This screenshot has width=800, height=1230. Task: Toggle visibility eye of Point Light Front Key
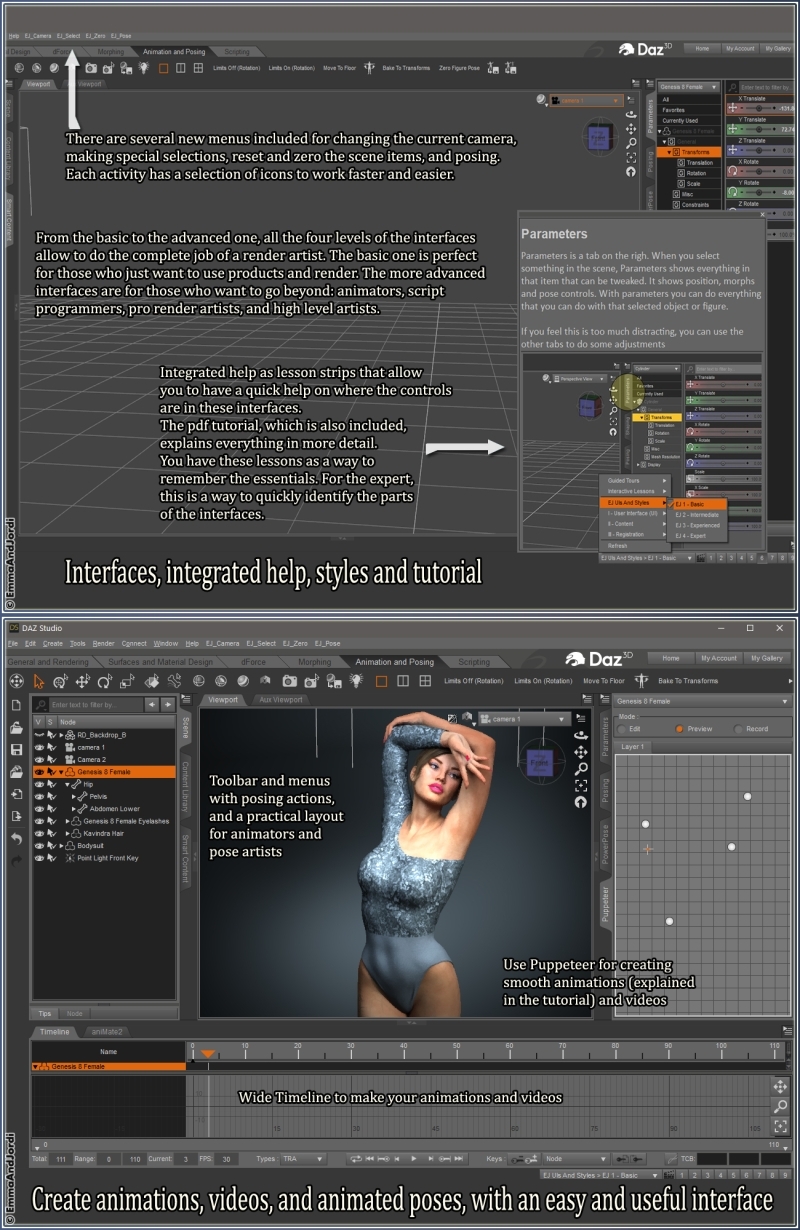[x=40, y=858]
